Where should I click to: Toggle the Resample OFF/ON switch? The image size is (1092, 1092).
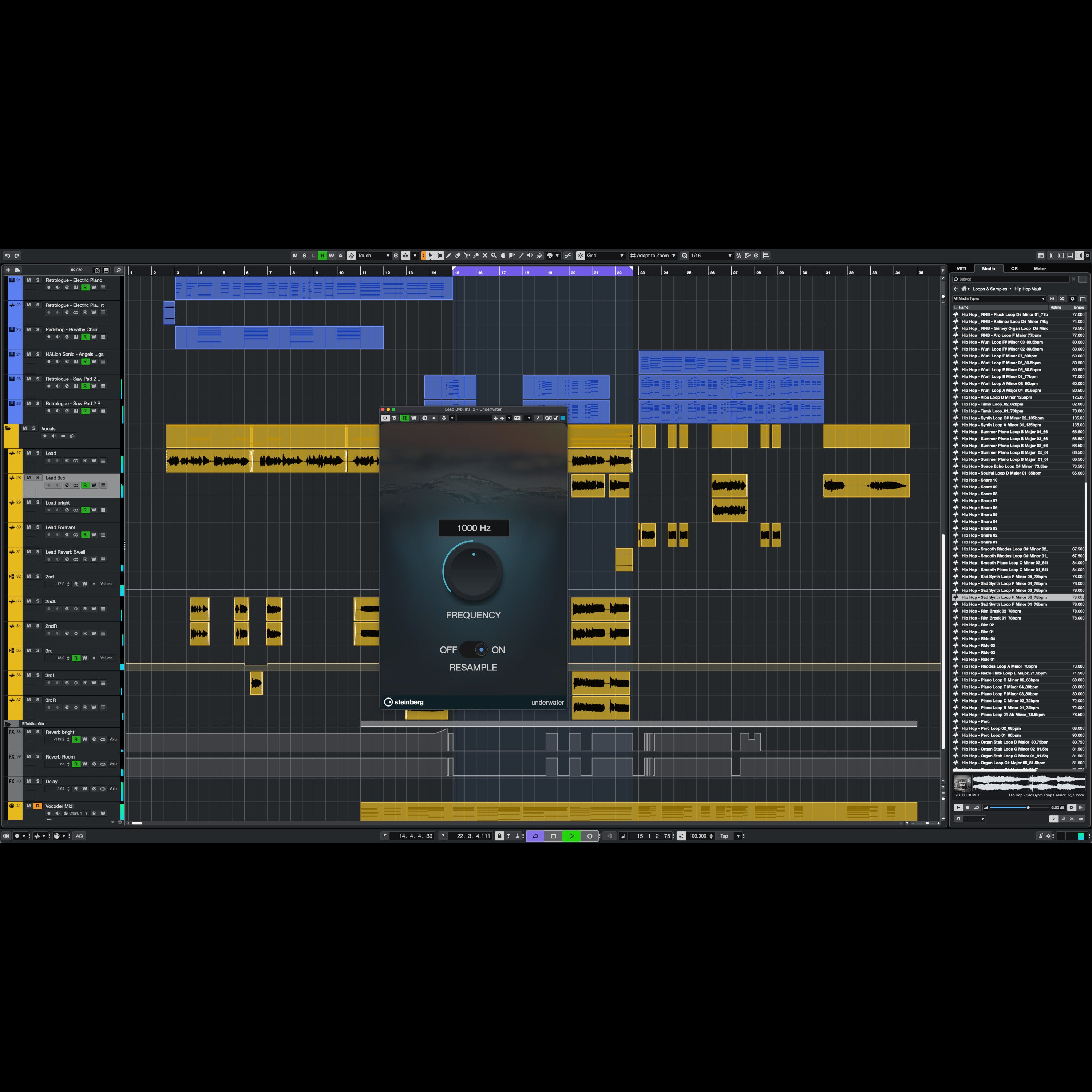474,650
